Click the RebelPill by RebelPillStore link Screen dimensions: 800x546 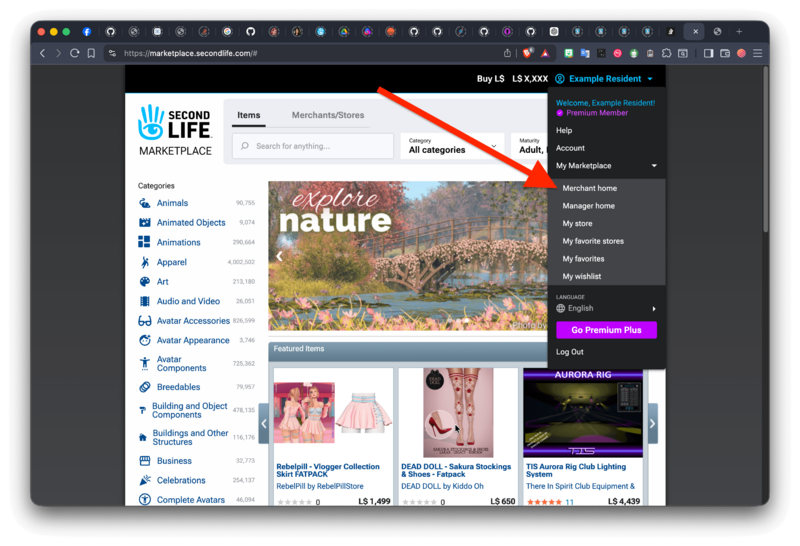point(320,486)
